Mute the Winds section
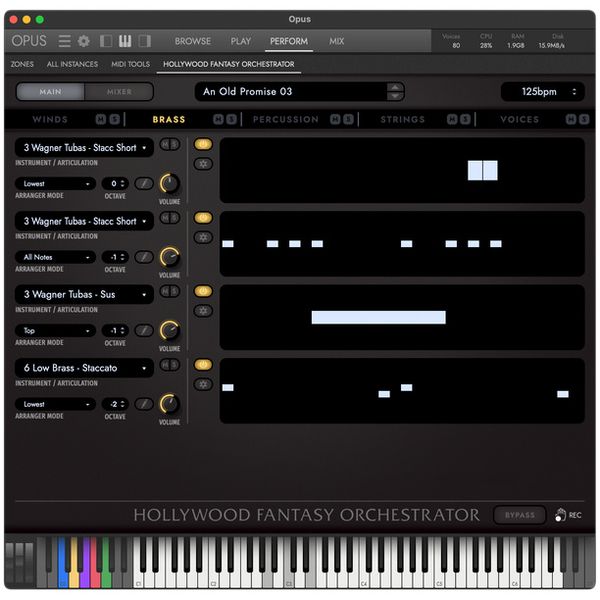600x600 pixels. 101,119
